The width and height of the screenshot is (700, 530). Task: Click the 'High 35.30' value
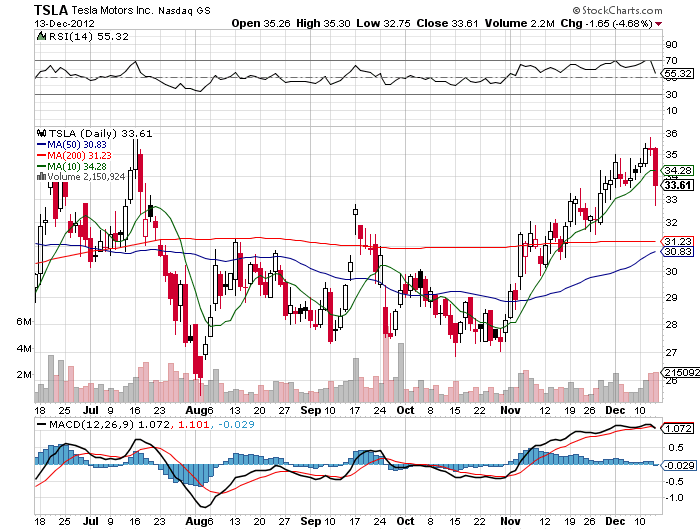coord(323,23)
